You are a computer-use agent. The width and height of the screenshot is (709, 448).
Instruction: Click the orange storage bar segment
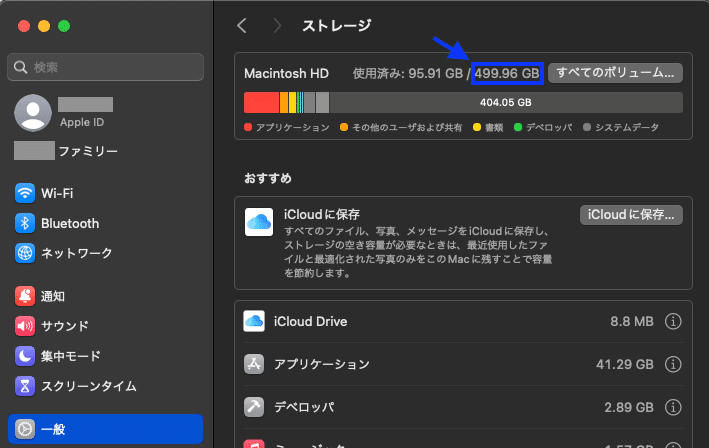click(284, 103)
